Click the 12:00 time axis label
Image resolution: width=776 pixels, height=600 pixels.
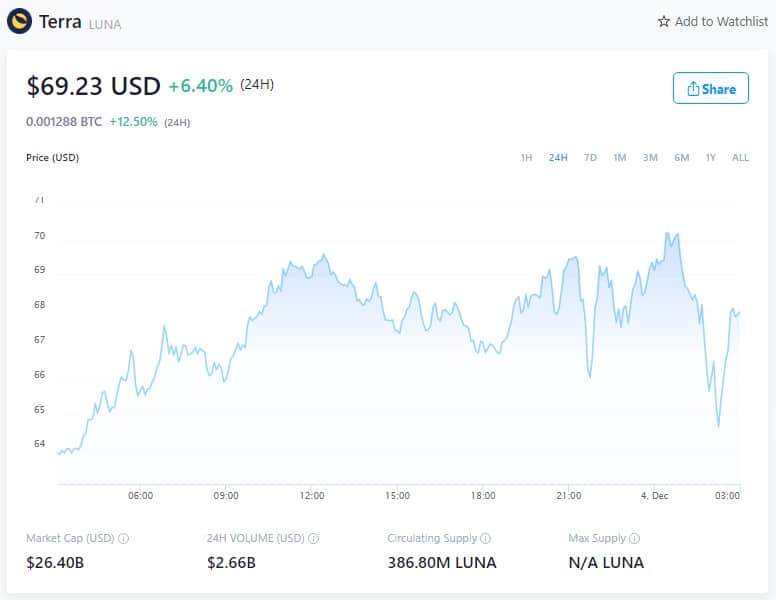[x=312, y=496]
